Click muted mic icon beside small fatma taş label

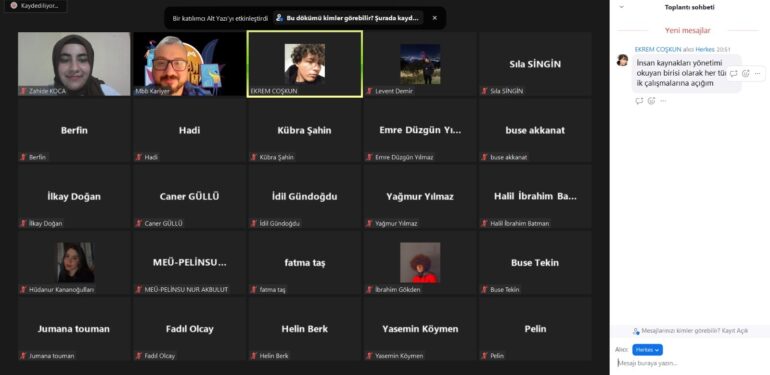[x=253, y=290]
